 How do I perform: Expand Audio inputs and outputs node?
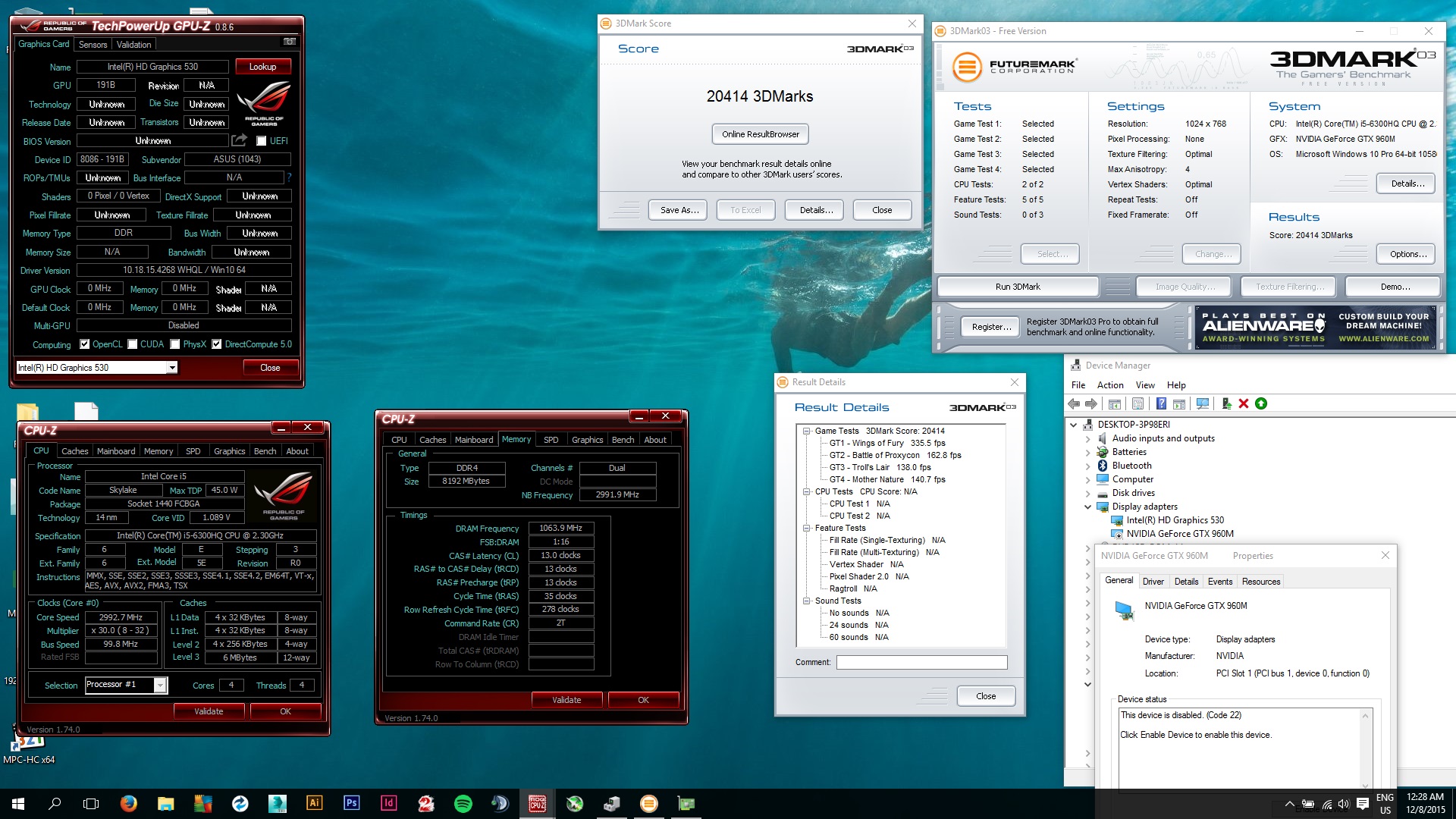[1088, 439]
